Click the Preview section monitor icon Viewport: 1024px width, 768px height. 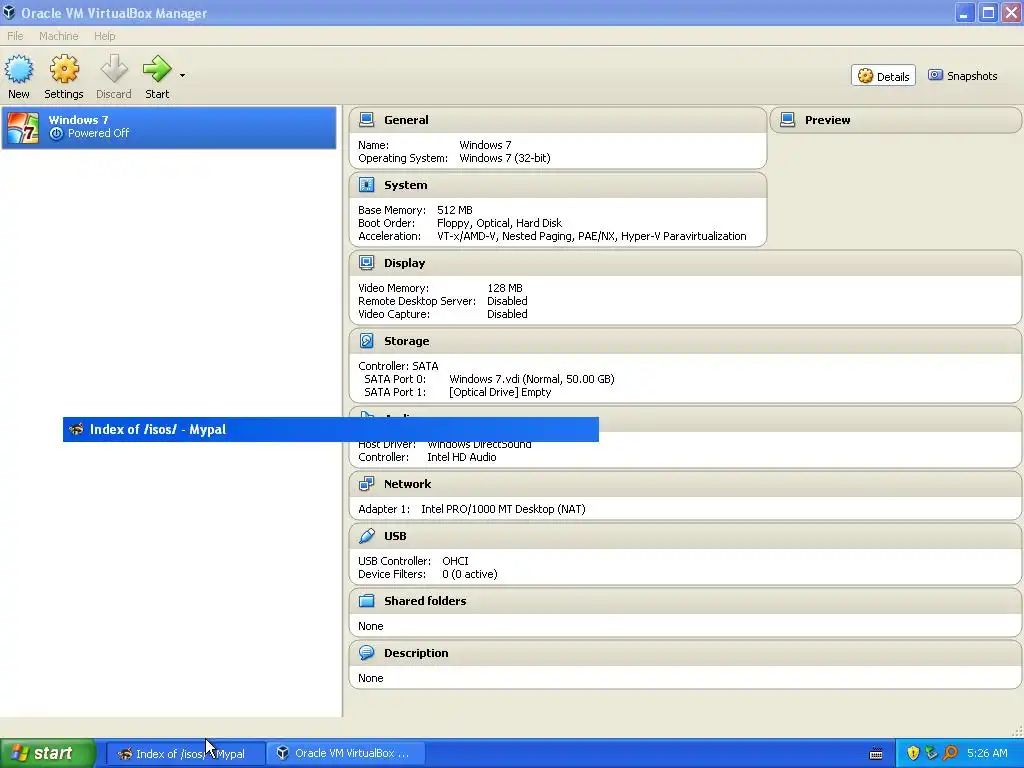point(788,120)
